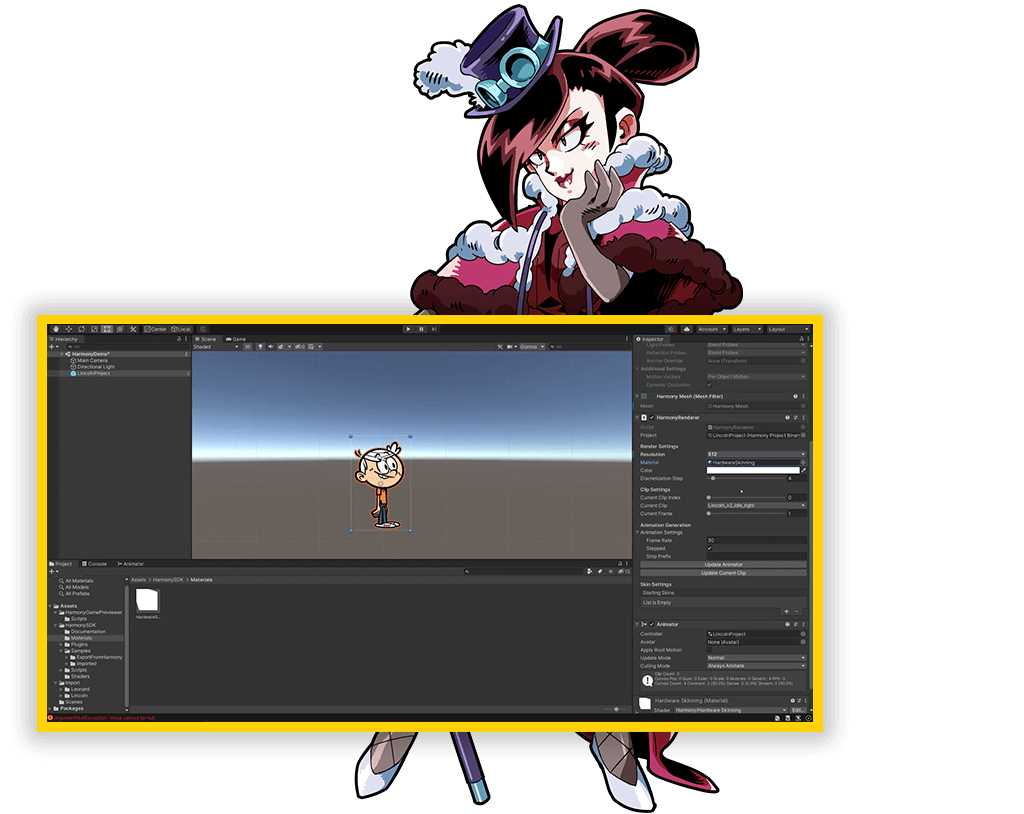Toggle scene lighting button
Screen dimensions: 1024x814
click(260, 347)
